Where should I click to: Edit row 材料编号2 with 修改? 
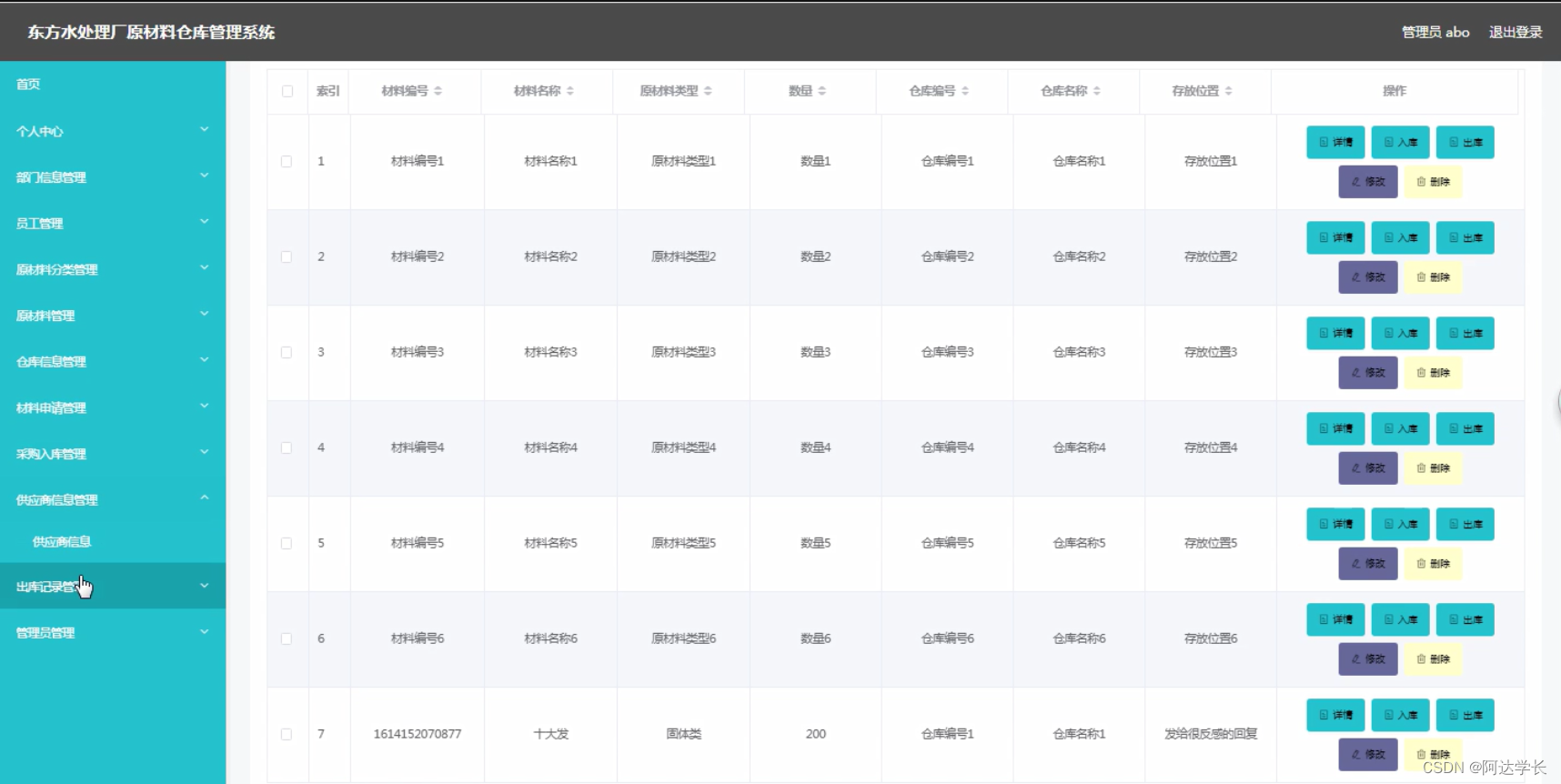(x=1368, y=277)
